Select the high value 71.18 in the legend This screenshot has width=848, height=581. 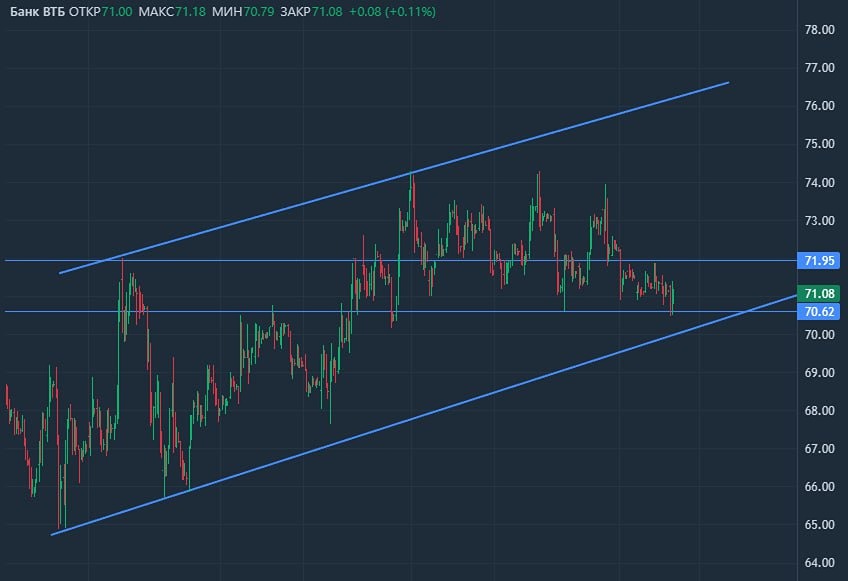pos(190,11)
